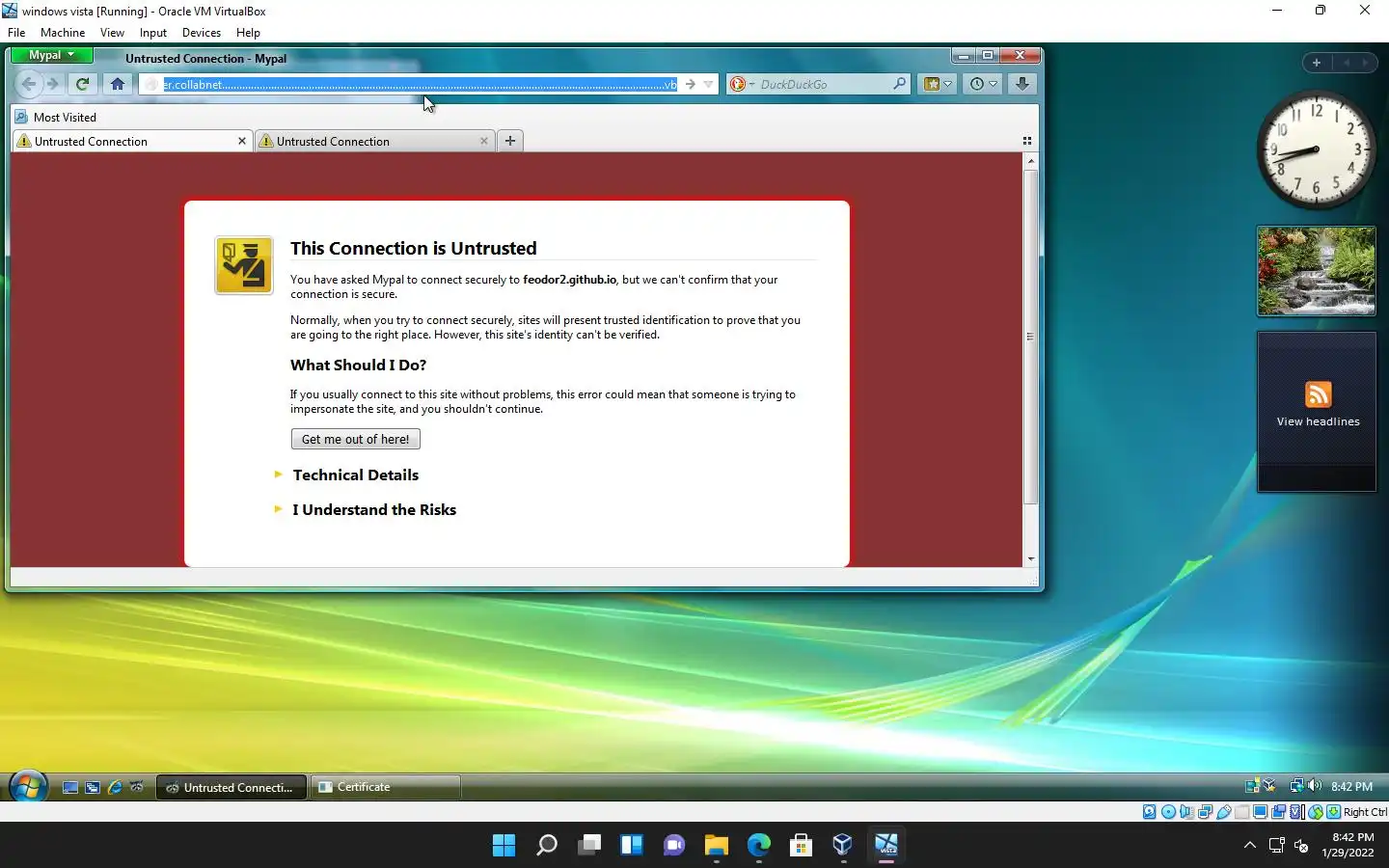Click the Vista taskbar clock 8:42 PM
1389x868 pixels.
point(1351,786)
